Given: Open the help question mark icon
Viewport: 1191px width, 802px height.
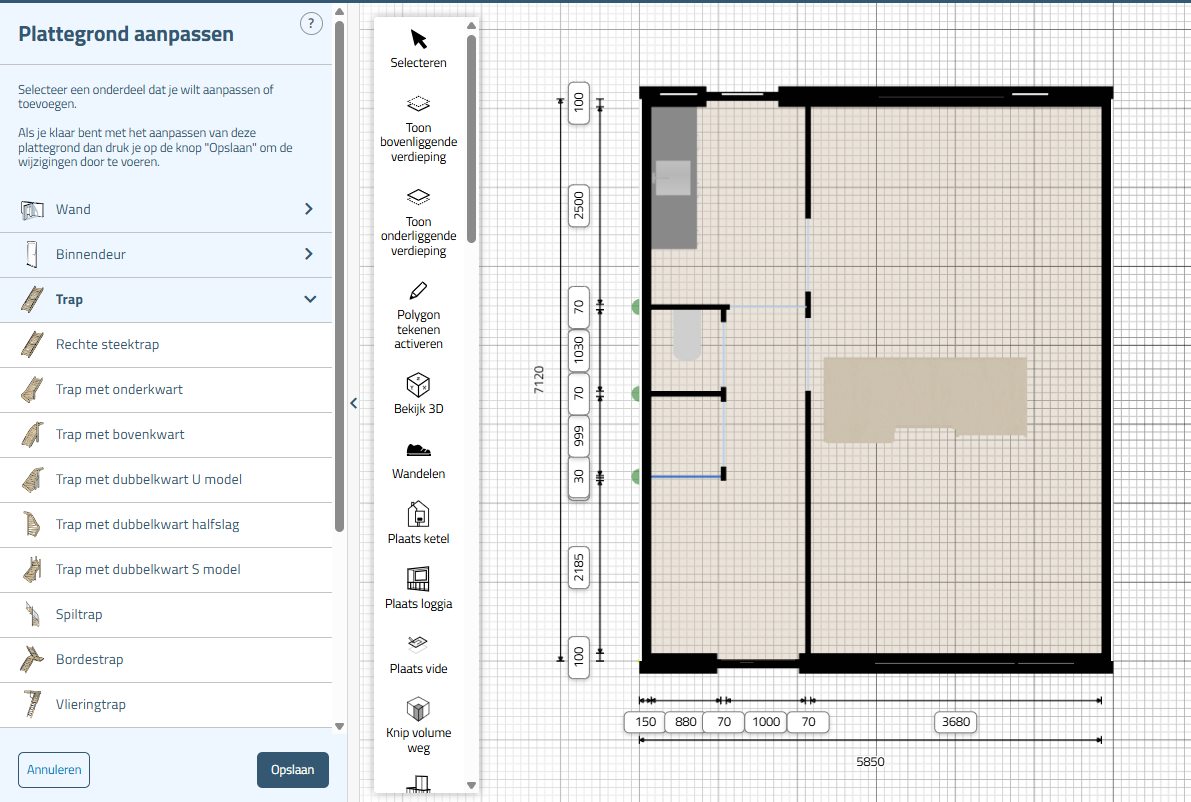Looking at the screenshot, I should [x=311, y=24].
